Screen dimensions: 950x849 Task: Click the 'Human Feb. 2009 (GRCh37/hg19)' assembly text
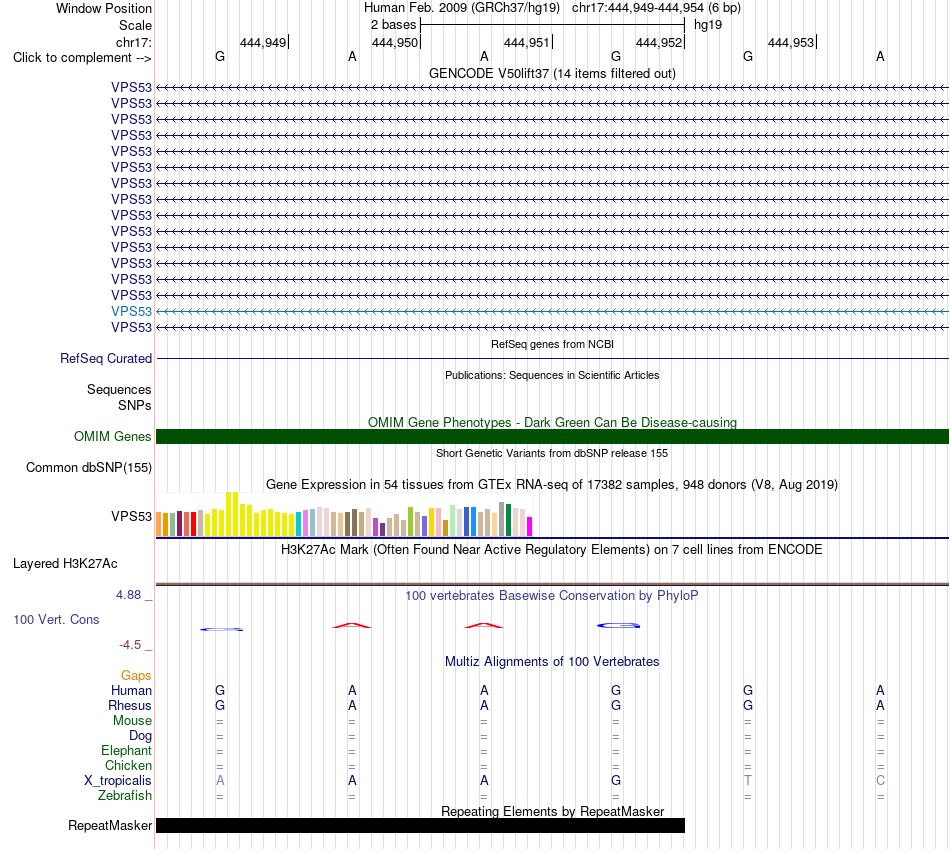coord(462,8)
